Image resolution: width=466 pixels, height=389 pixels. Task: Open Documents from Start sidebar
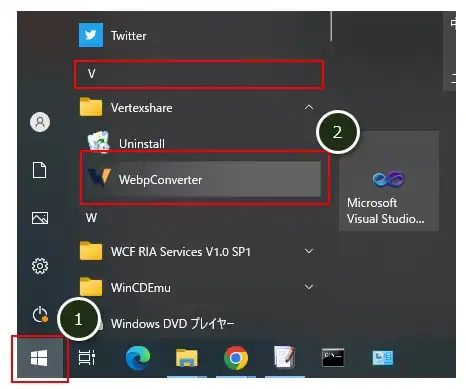[40, 170]
